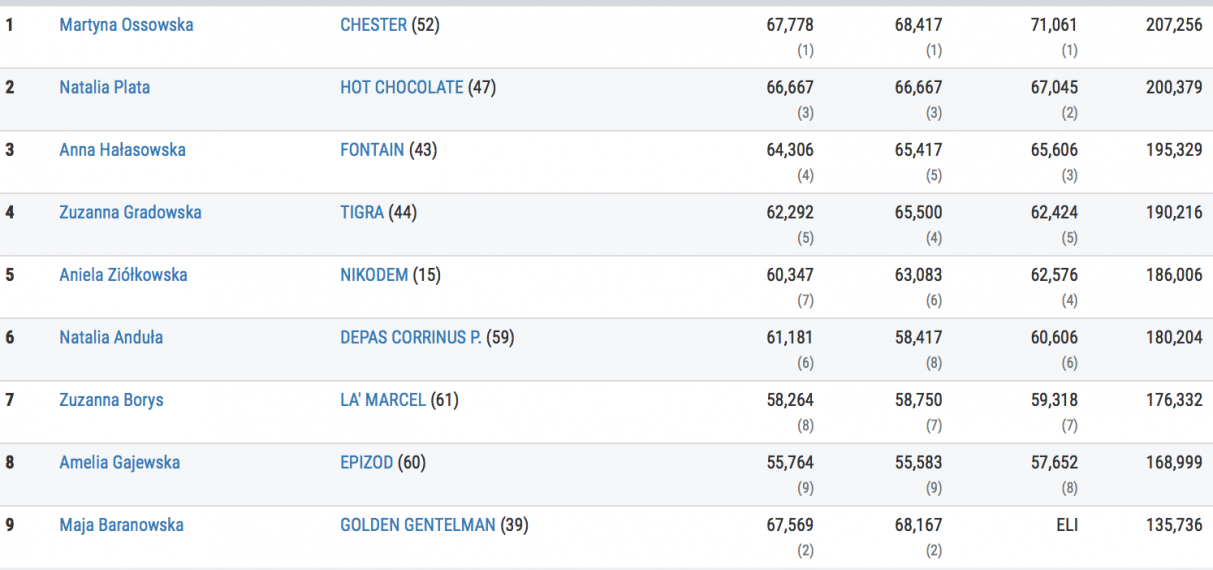The width and height of the screenshot is (1213, 570).
Task: Click DEPAS CORRINUS P. horse link
Action: tap(410, 337)
